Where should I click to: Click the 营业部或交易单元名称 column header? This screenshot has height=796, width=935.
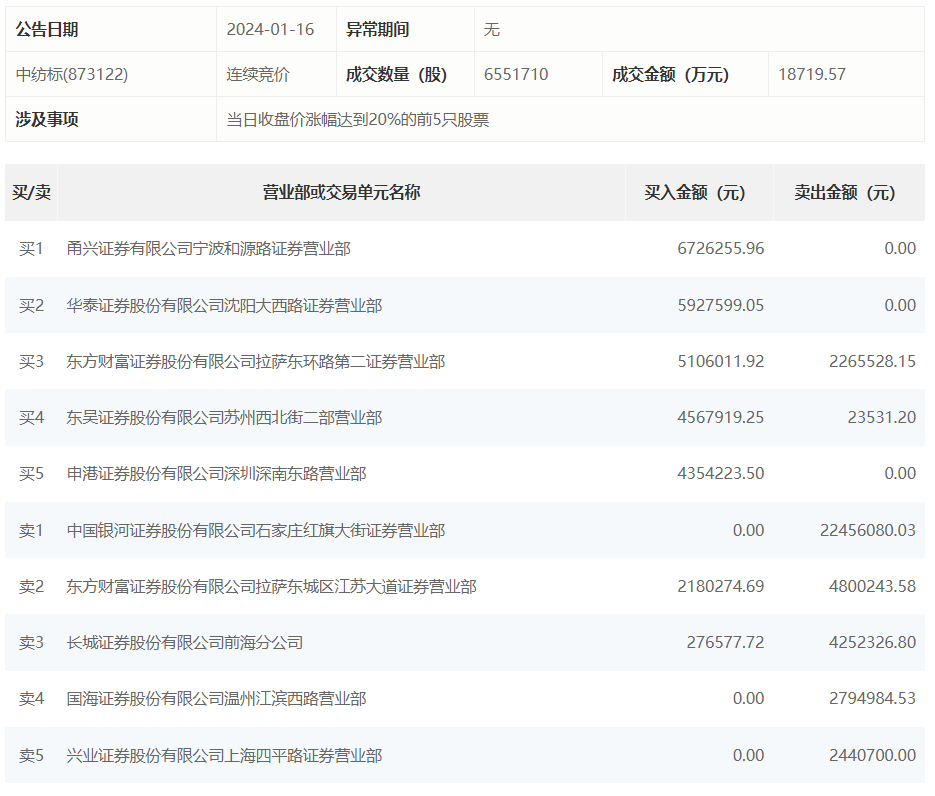pos(341,192)
